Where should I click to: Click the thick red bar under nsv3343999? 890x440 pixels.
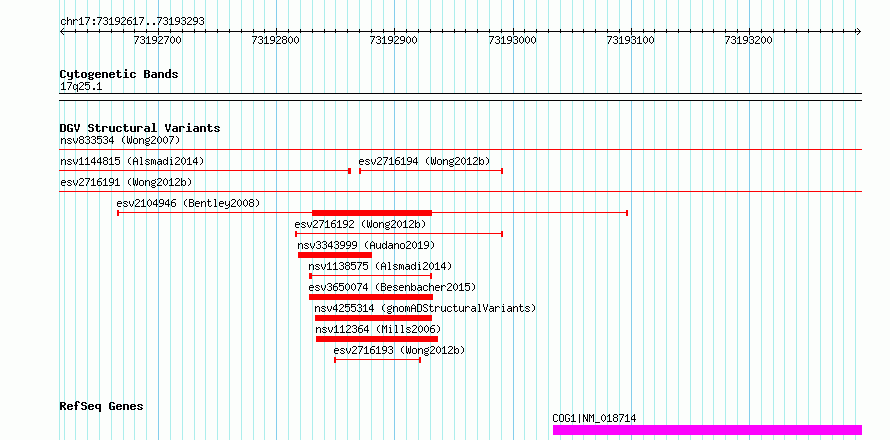(335, 255)
